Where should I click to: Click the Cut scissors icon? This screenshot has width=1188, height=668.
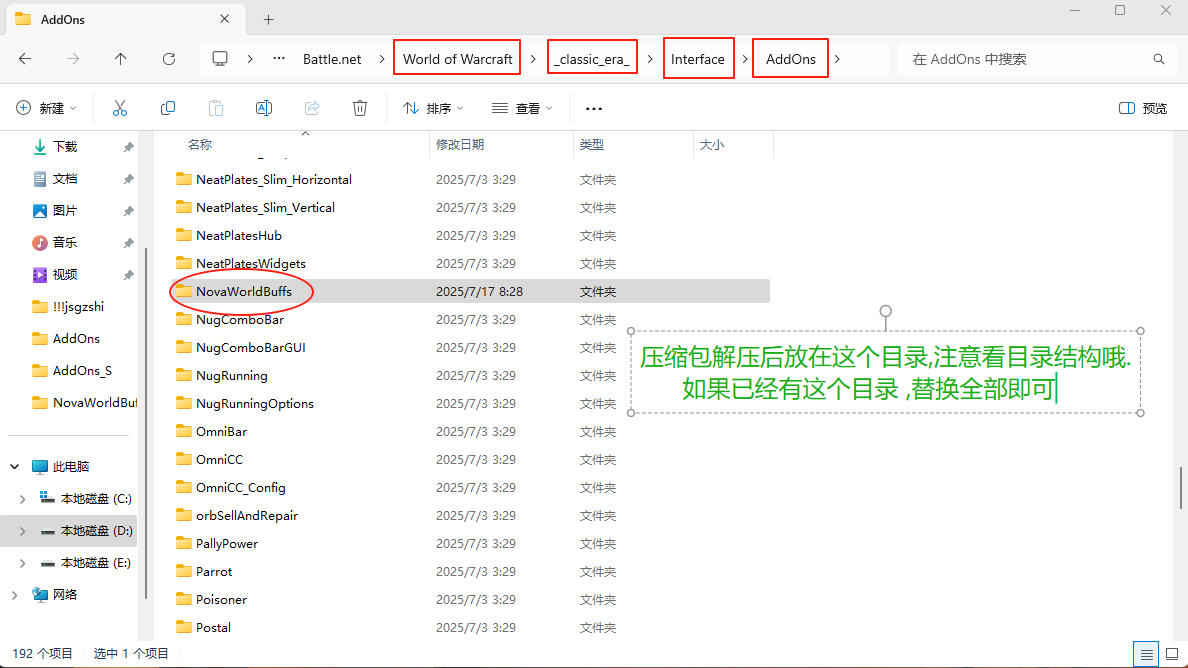click(x=120, y=108)
